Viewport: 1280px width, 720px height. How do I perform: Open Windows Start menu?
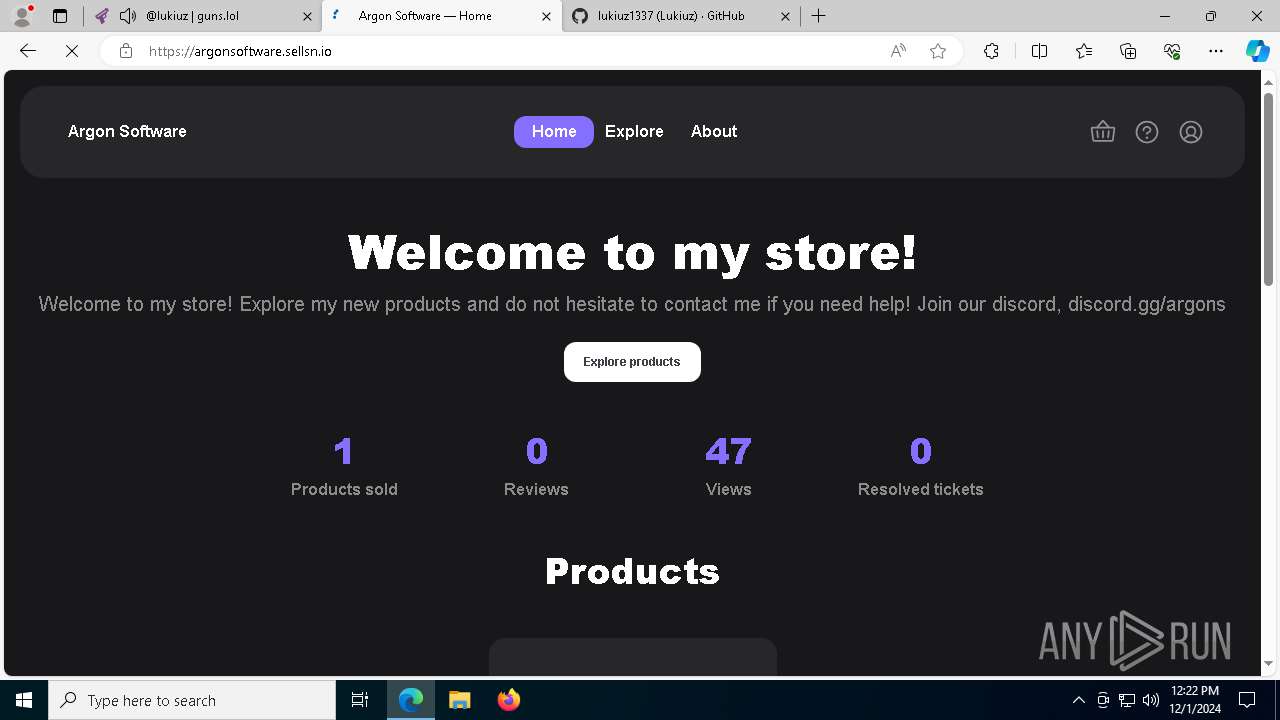click(x=24, y=700)
